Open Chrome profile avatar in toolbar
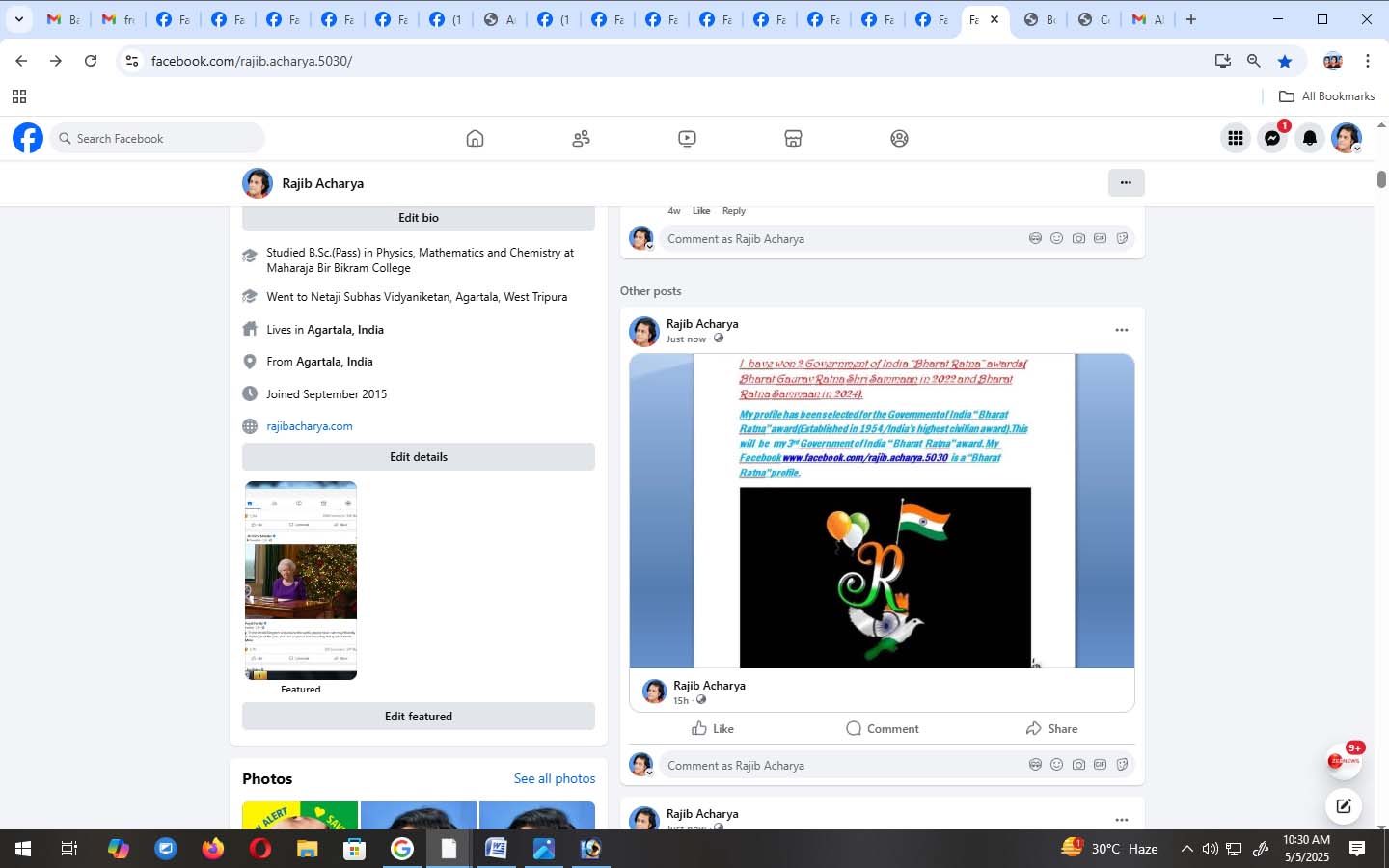Viewport: 1389px width, 868px height. tap(1333, 61)
